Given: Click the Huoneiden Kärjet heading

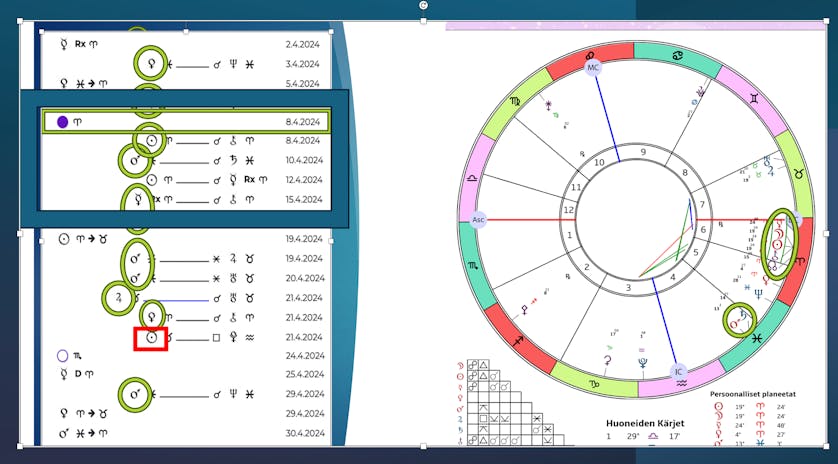Looking at the screenshot, I should click(x=650, y=423).
